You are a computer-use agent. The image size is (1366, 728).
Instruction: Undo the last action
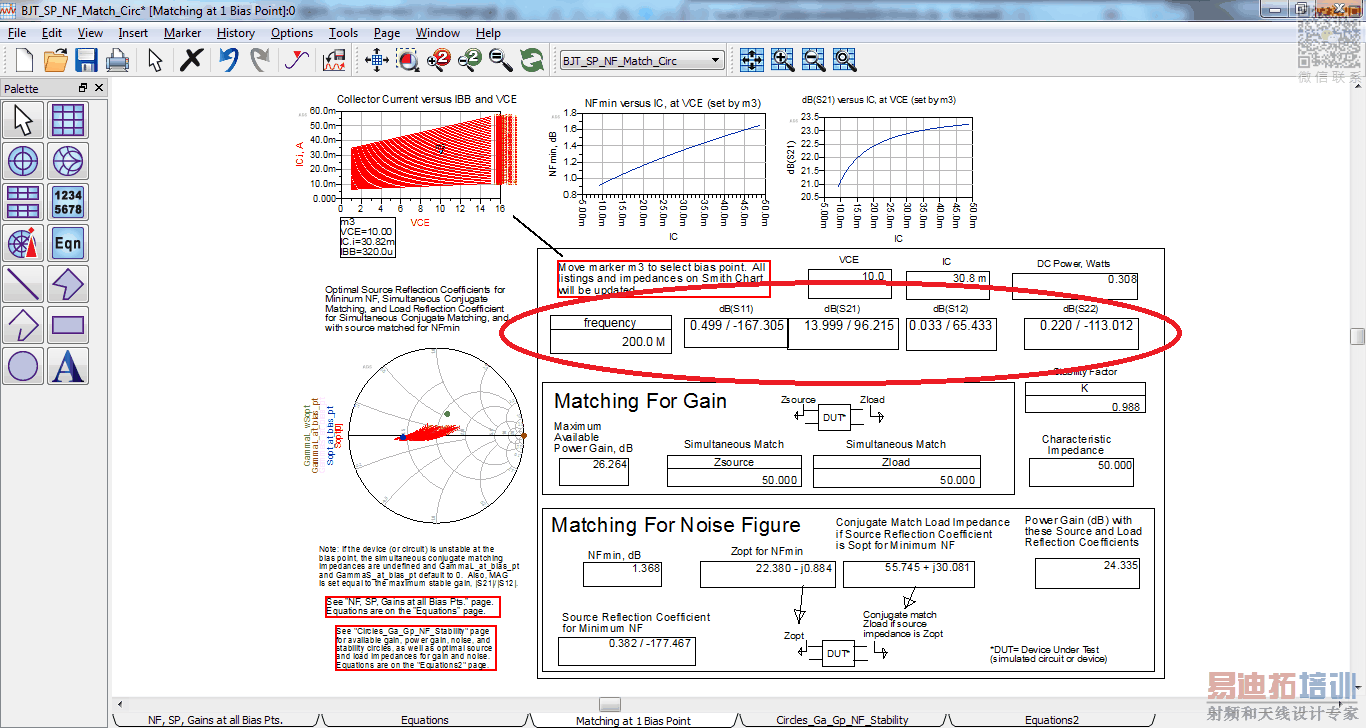(x=229, y=60)
